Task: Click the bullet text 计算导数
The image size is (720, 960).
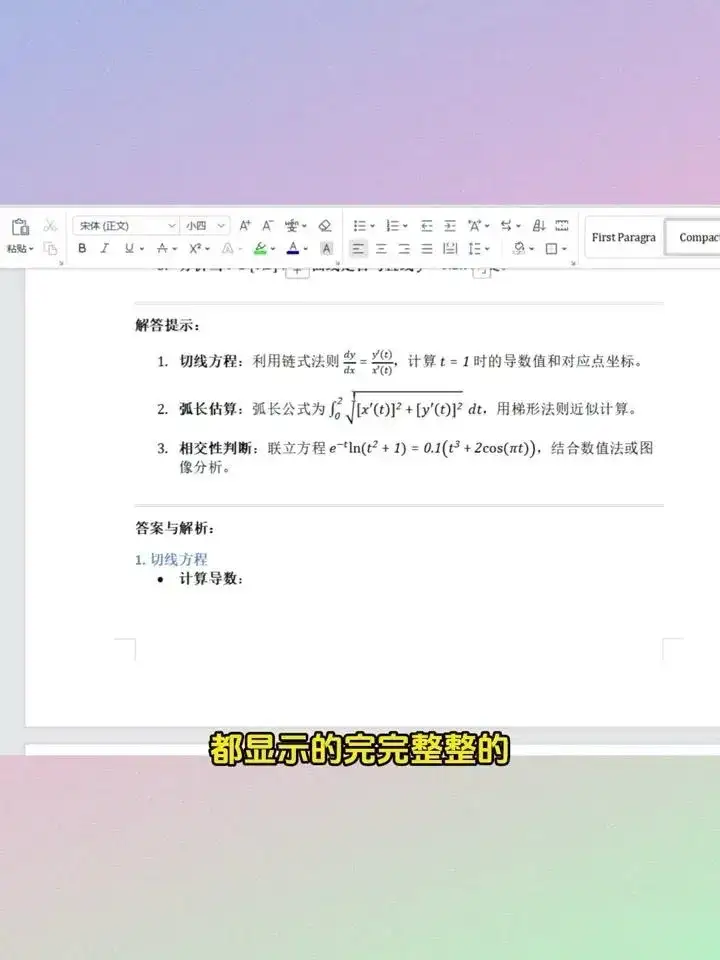Action: (x=211, y=579)
